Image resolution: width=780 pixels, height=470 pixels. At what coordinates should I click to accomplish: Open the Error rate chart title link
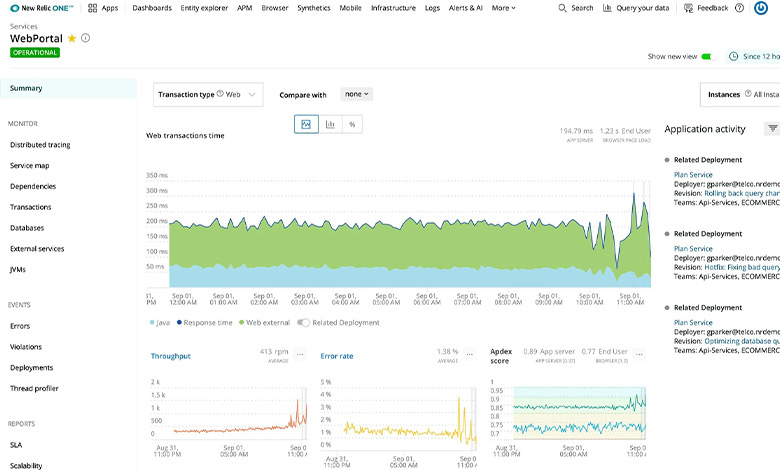coord(337,356)
